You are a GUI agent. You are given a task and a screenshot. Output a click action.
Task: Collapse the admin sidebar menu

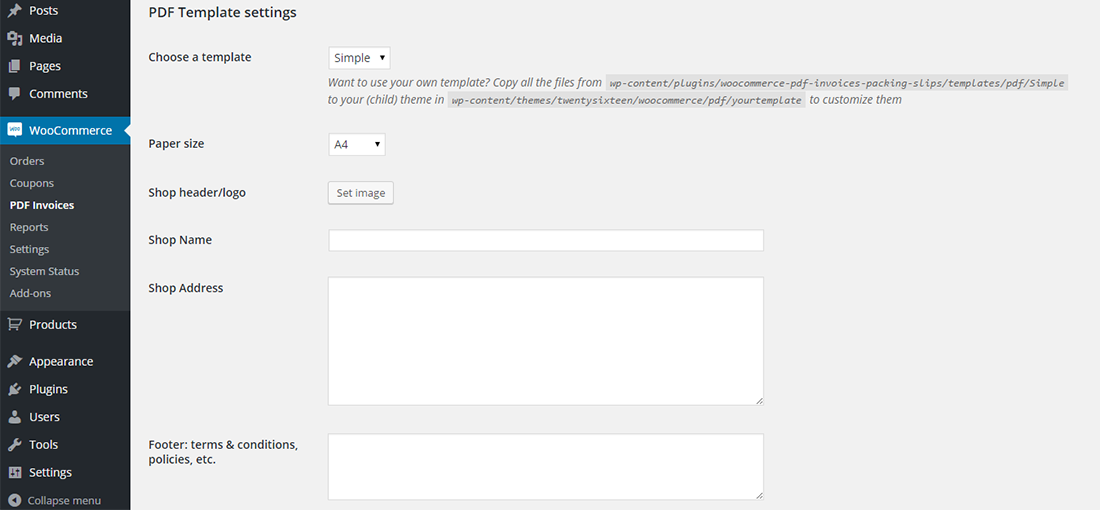click(55, 500)
